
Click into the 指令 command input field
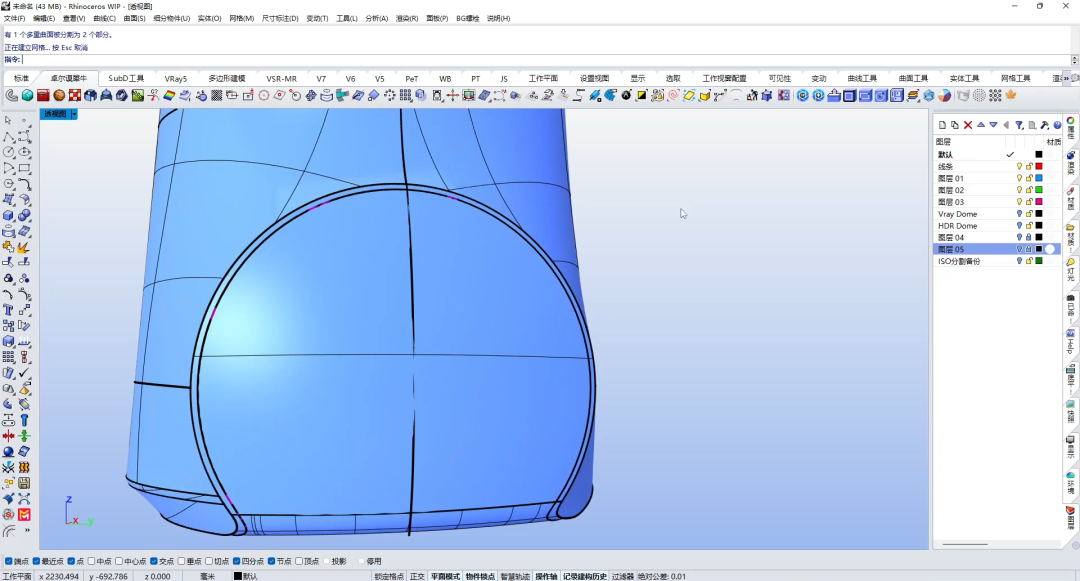[546, 60]
